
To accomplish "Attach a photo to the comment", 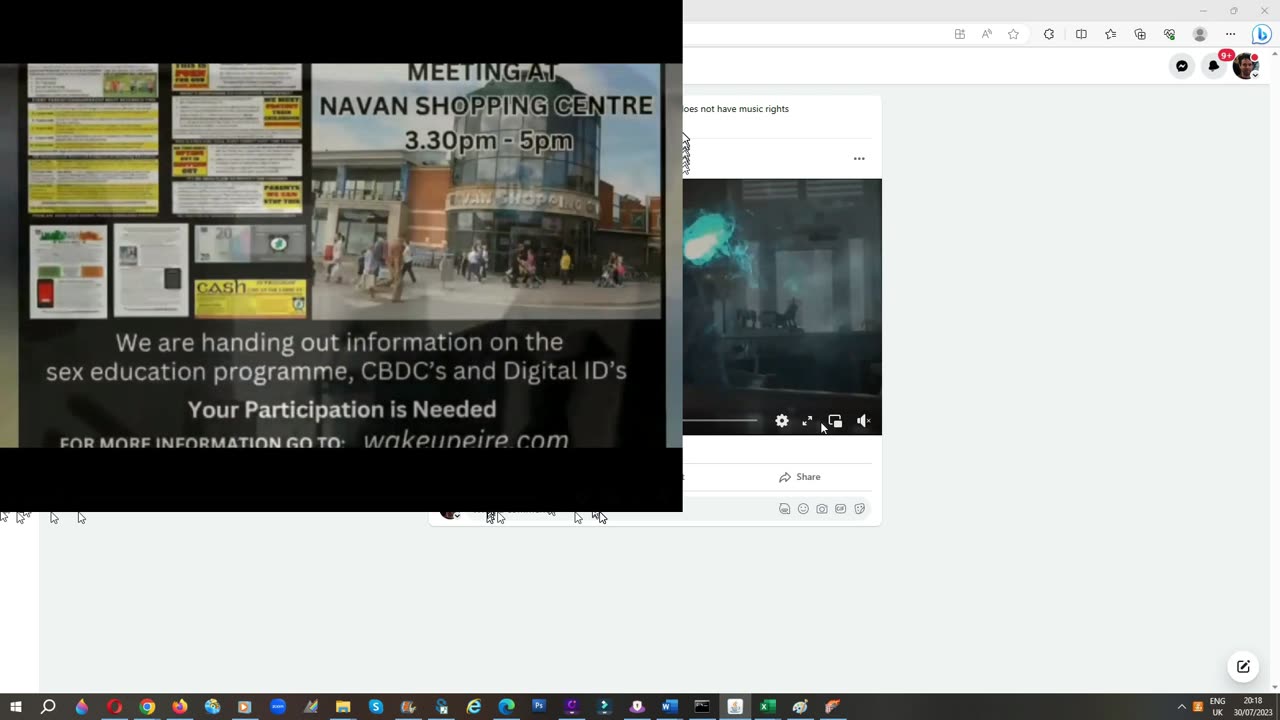I will (822, 509).
